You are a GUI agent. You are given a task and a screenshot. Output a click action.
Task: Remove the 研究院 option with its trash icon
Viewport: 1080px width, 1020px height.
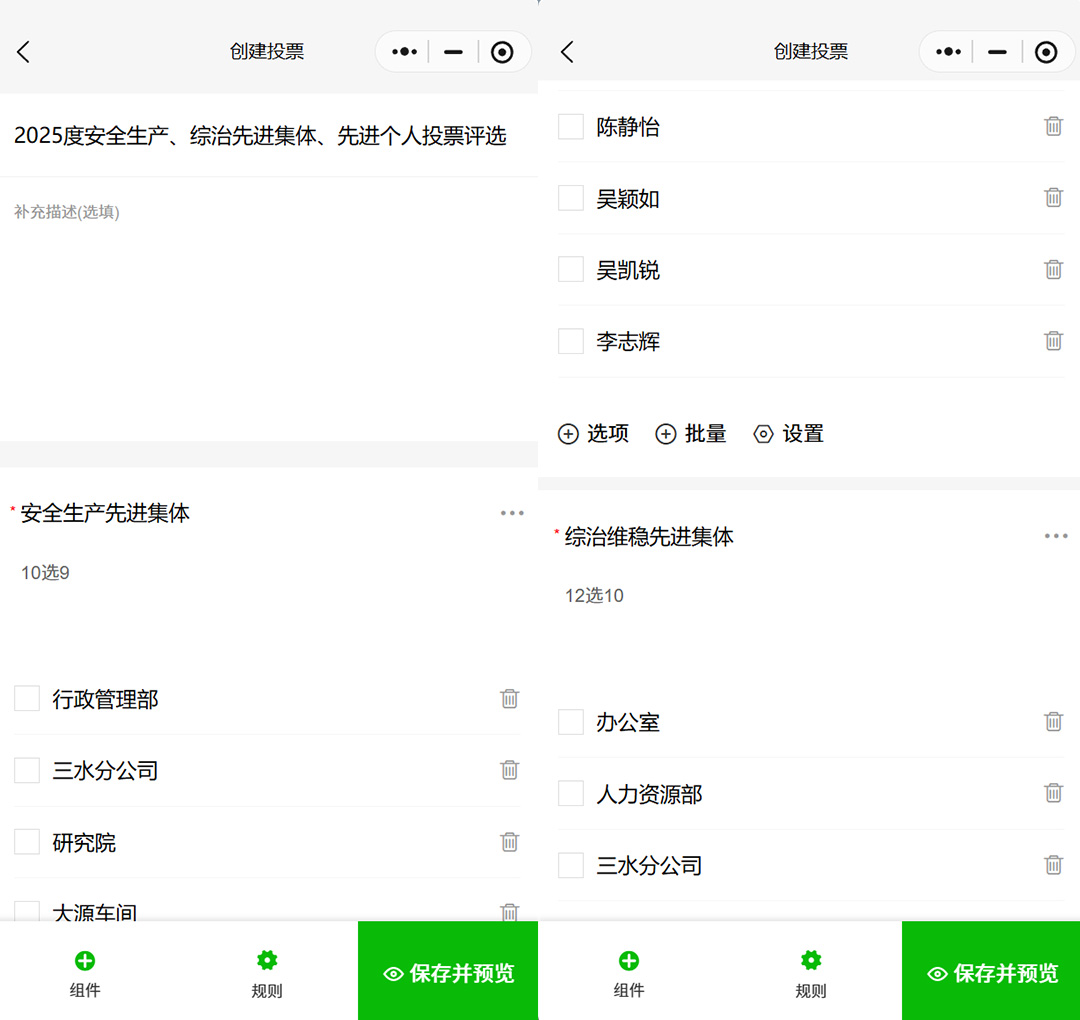[x=509, y=842]
